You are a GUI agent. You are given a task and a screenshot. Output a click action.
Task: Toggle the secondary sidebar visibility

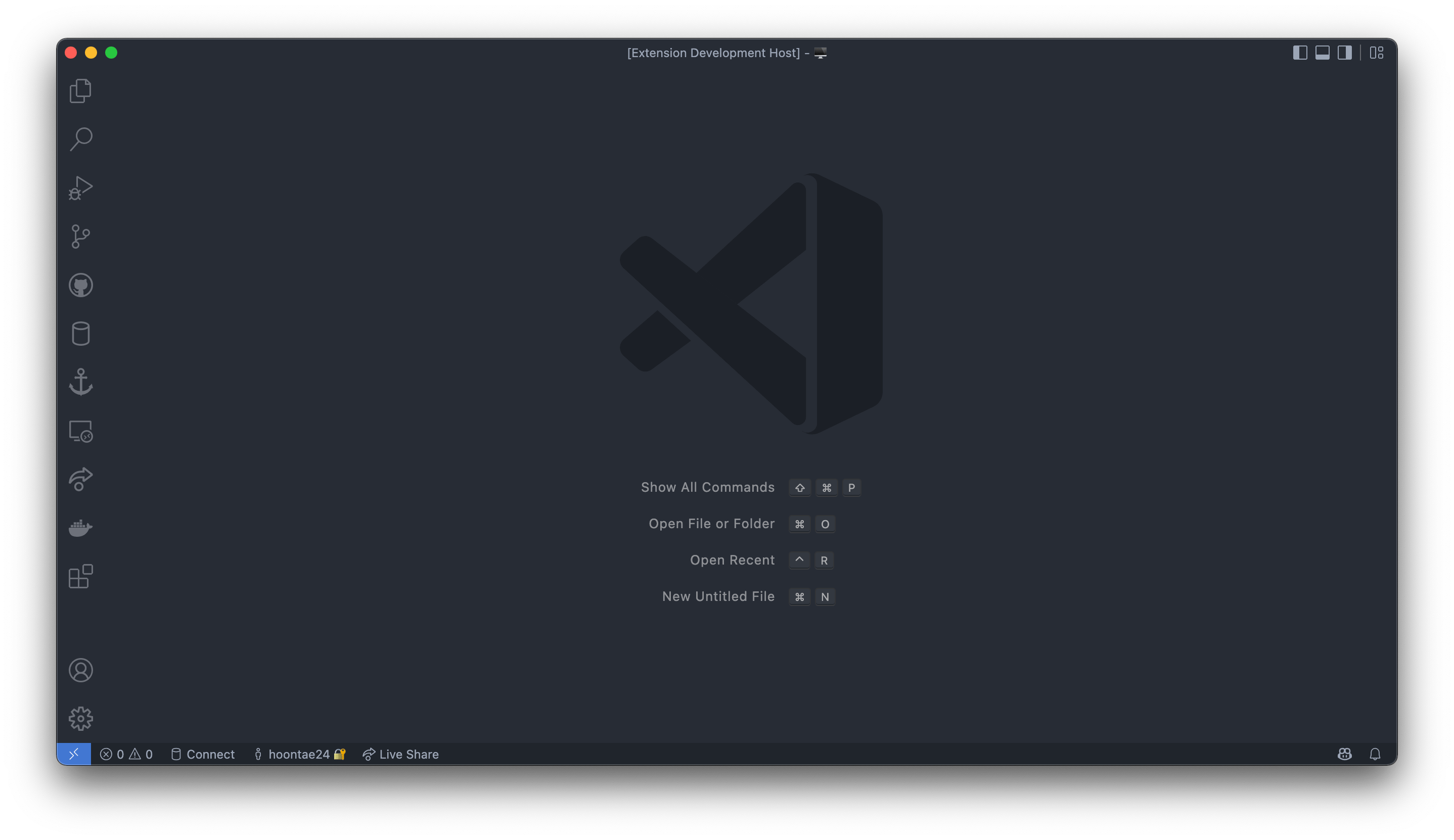(x=1344, y=53)
